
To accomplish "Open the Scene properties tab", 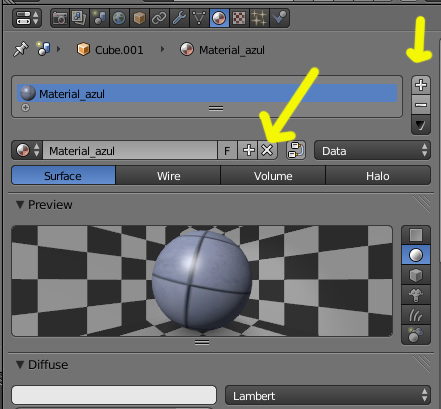I will pyautogui.click(x=99, y=18).
